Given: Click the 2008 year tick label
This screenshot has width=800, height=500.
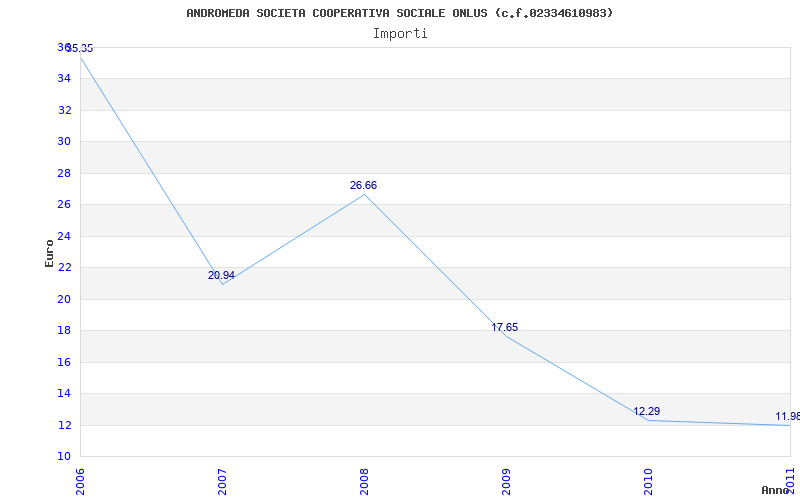Looking at the screenshot, I should 364,482.
